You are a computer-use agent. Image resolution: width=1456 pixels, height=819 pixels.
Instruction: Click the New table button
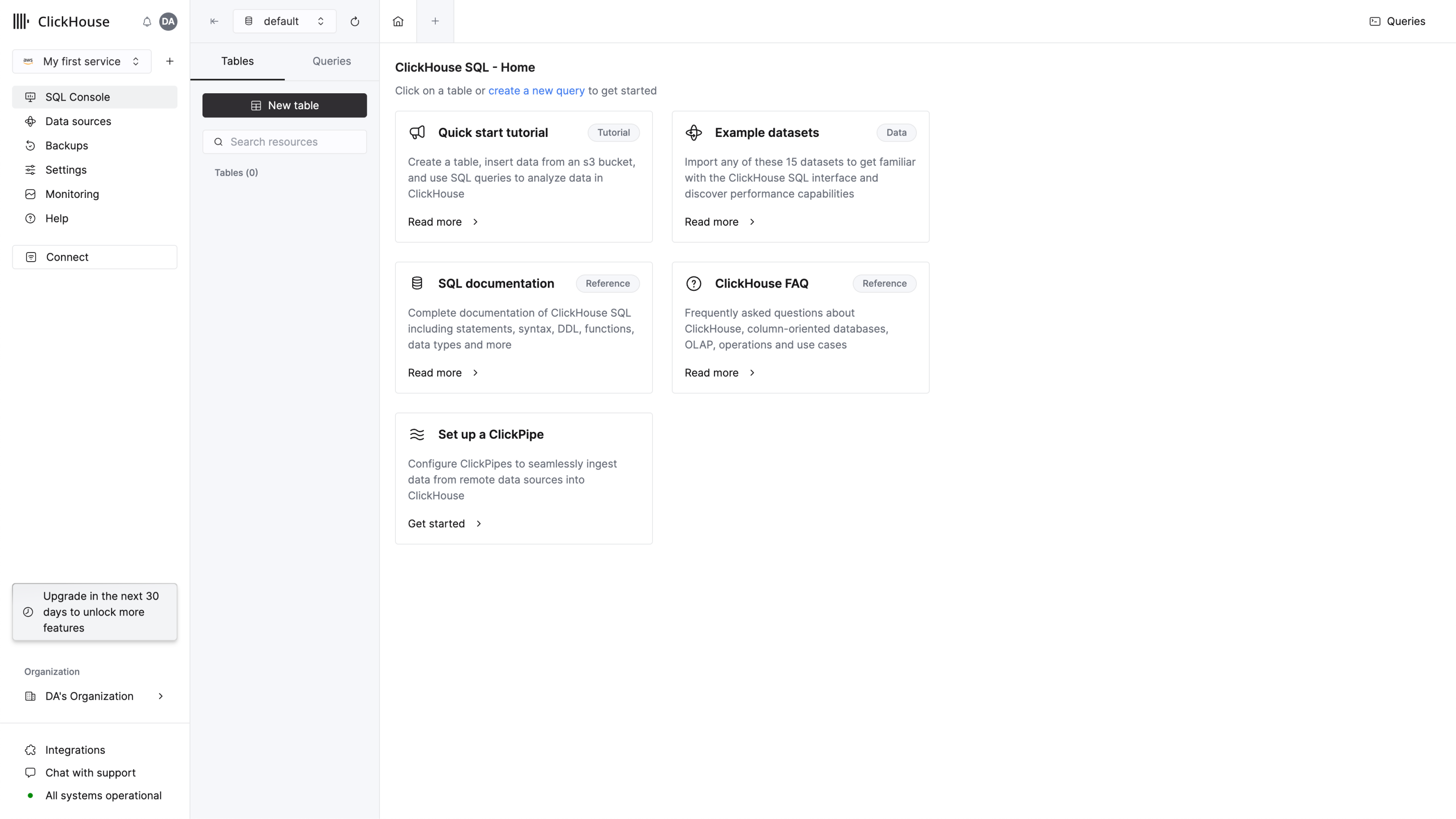(x=284, y=105)
